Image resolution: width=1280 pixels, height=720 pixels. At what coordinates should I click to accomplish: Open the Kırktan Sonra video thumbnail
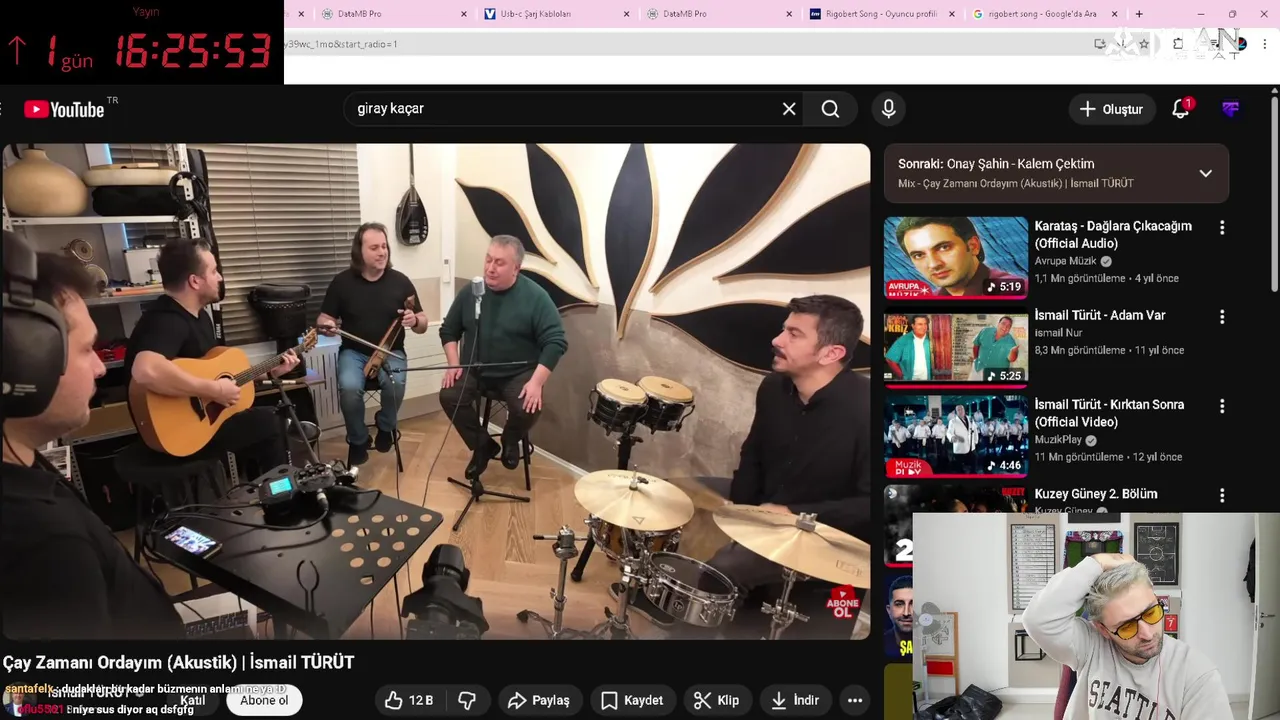[955, 436]
